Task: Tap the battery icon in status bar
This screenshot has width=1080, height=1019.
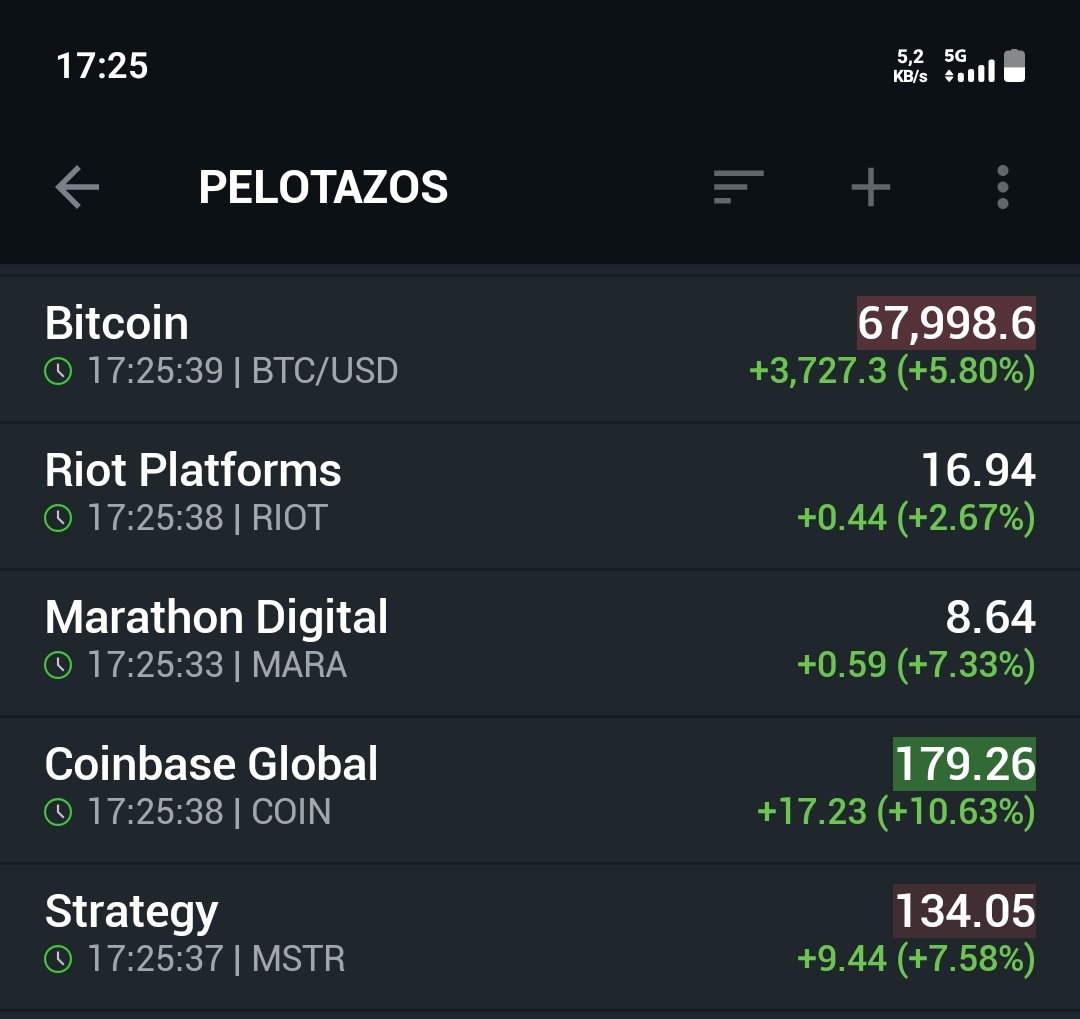Action: (x=1014, y=66)
